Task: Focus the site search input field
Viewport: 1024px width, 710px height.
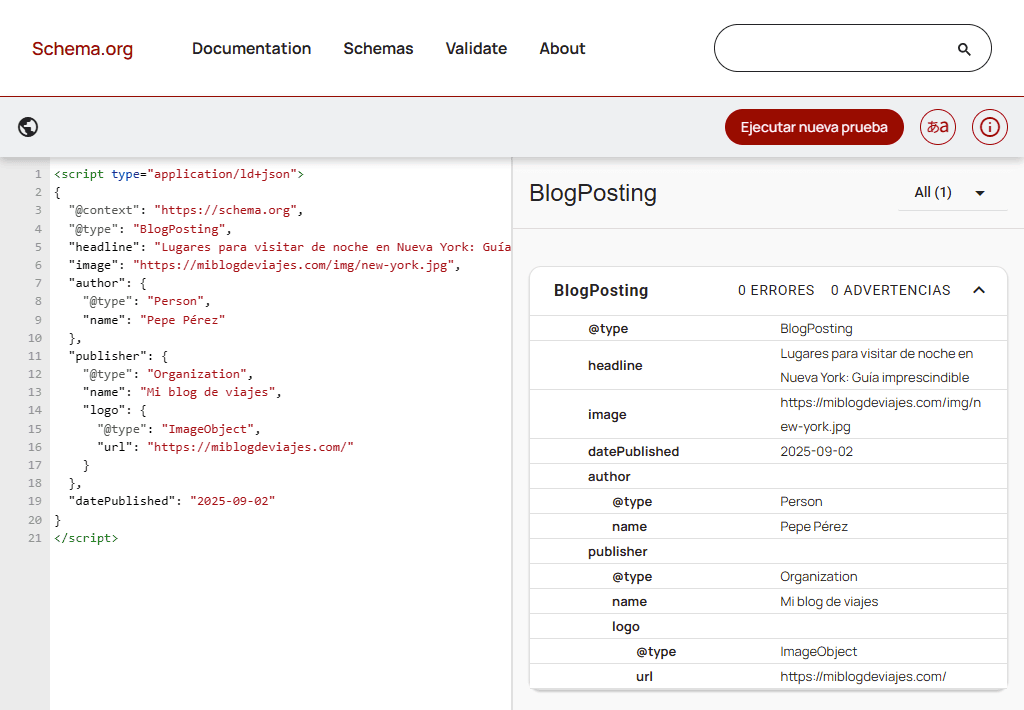Action: point(835,49)
